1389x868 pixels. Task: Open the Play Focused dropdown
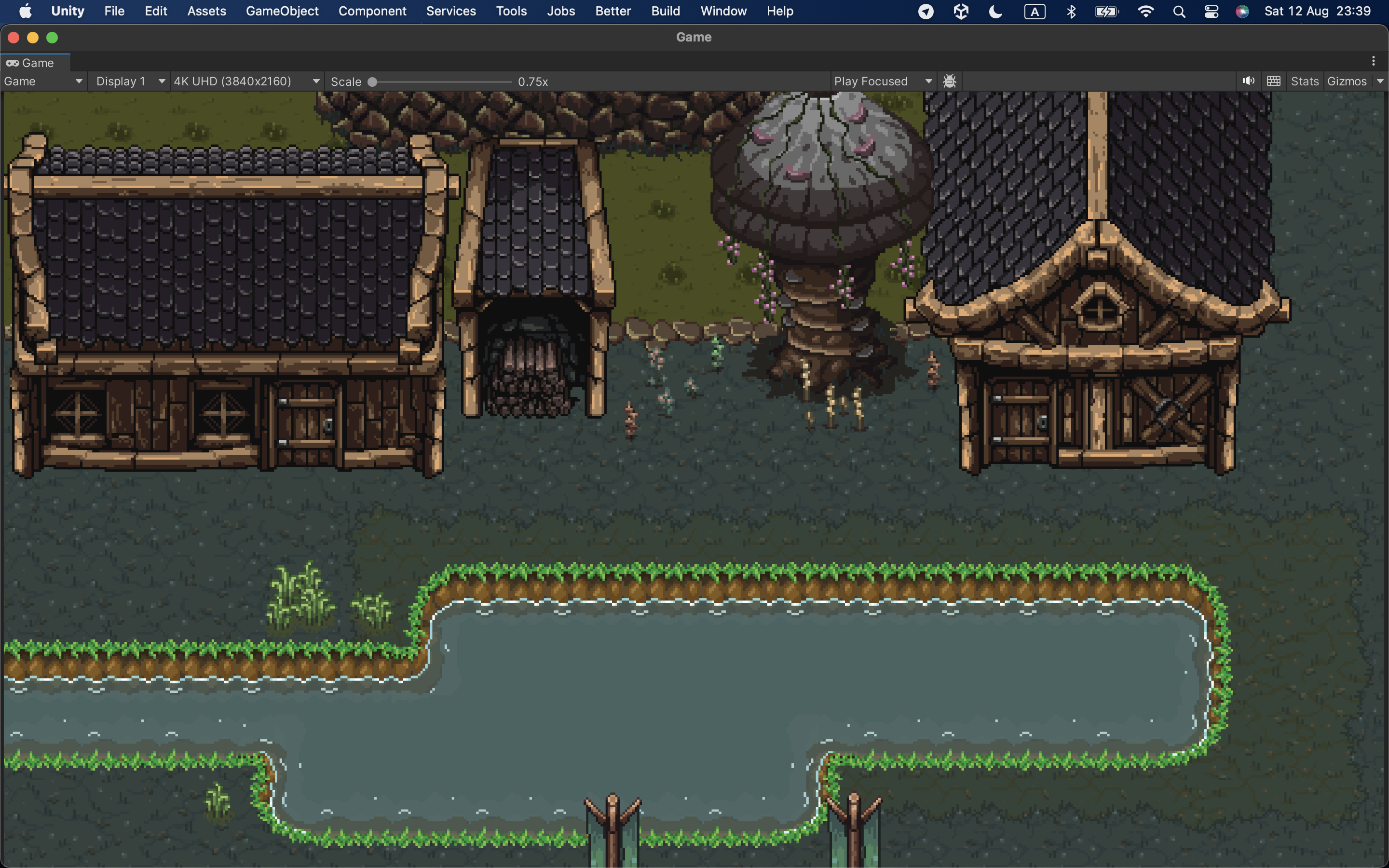point(882,81)
